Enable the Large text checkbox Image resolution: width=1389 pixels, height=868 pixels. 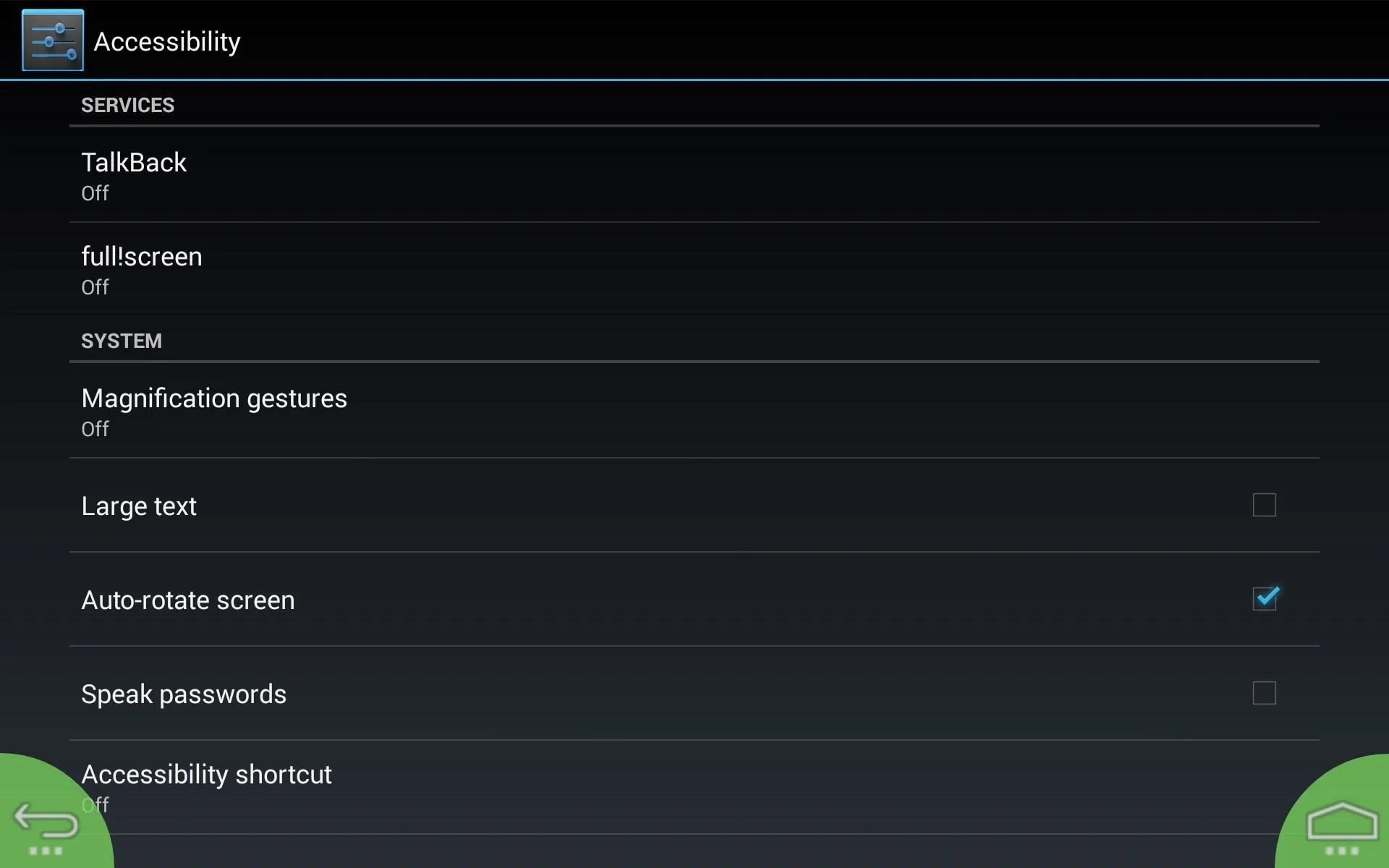[1264, 505]
